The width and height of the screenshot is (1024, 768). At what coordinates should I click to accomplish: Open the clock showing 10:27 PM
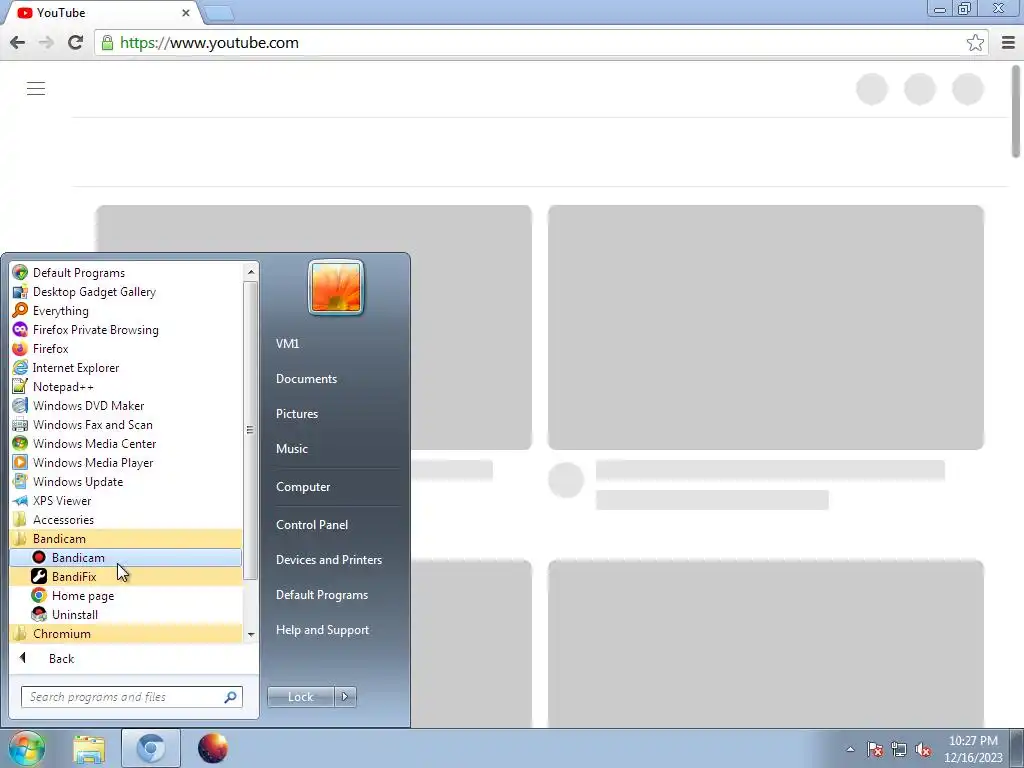tap(973, 749)
